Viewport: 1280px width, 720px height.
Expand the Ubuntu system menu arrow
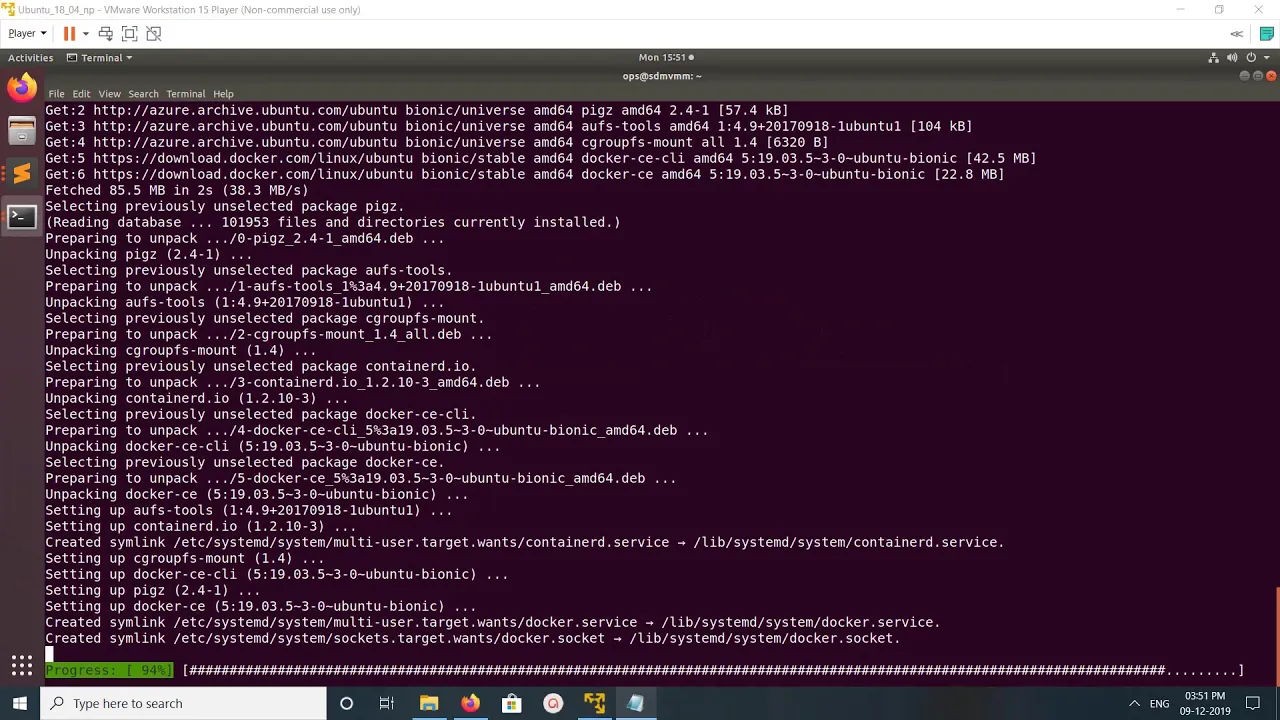point(1265,58)
